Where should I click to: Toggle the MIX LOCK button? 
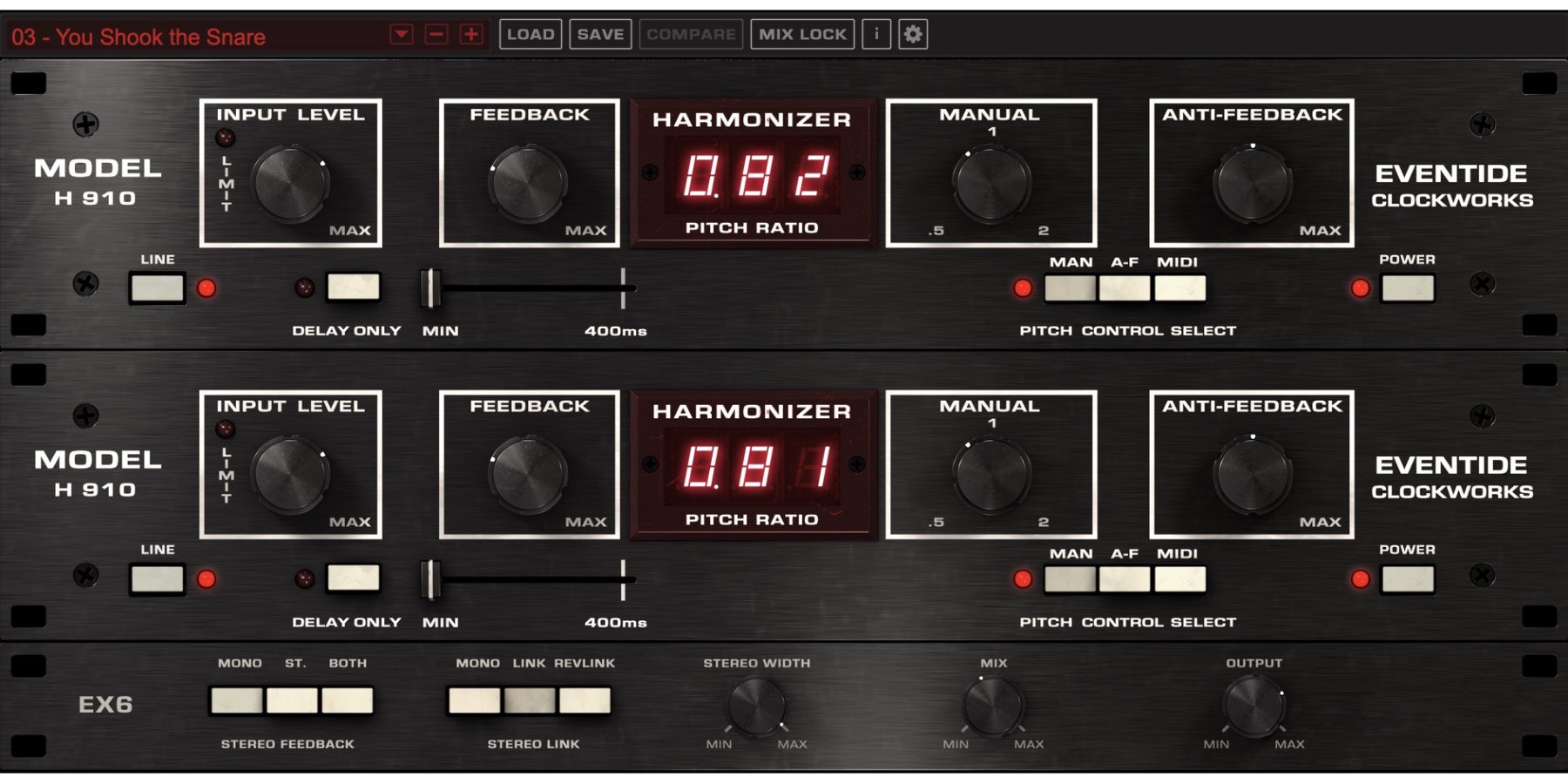coord(802,34)
